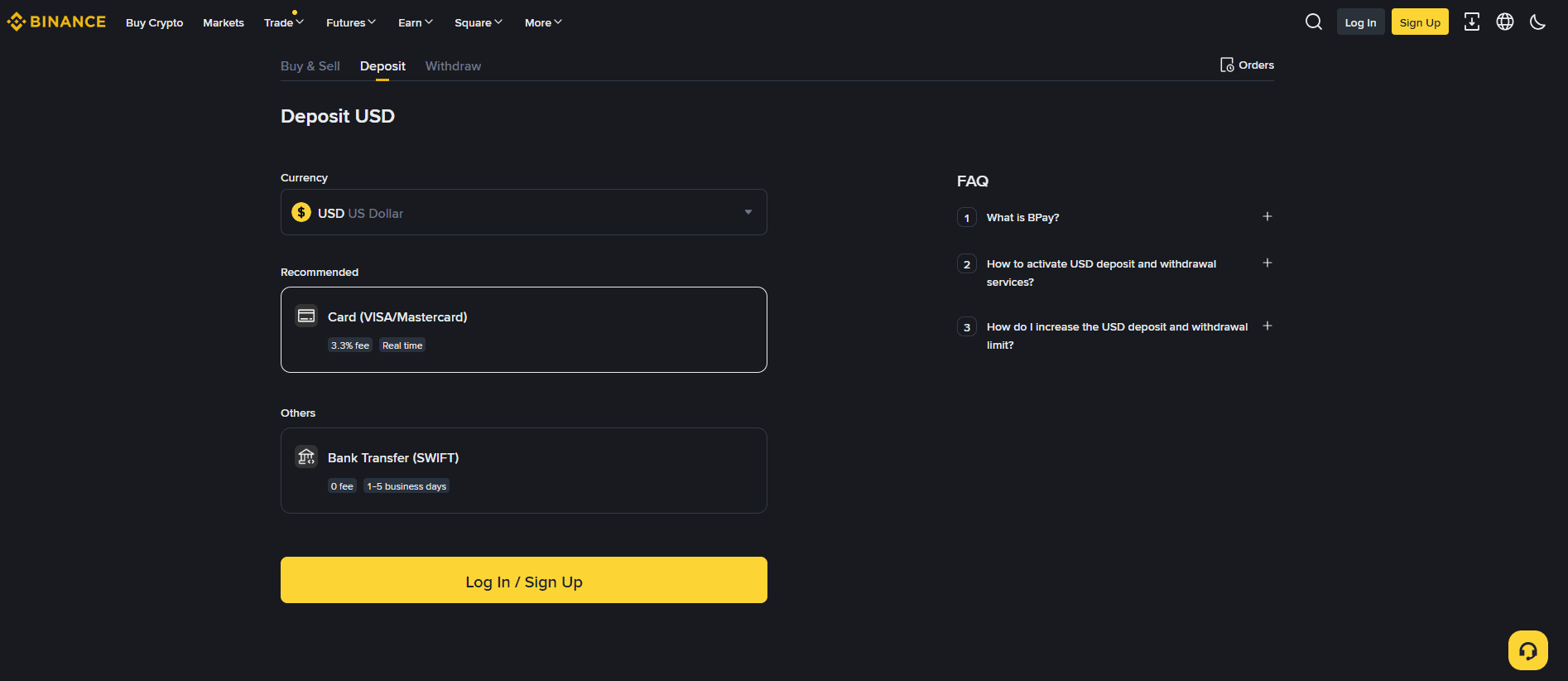Click the header Sign Up button
This screenshot has height=681, width=1568.
1420,22
